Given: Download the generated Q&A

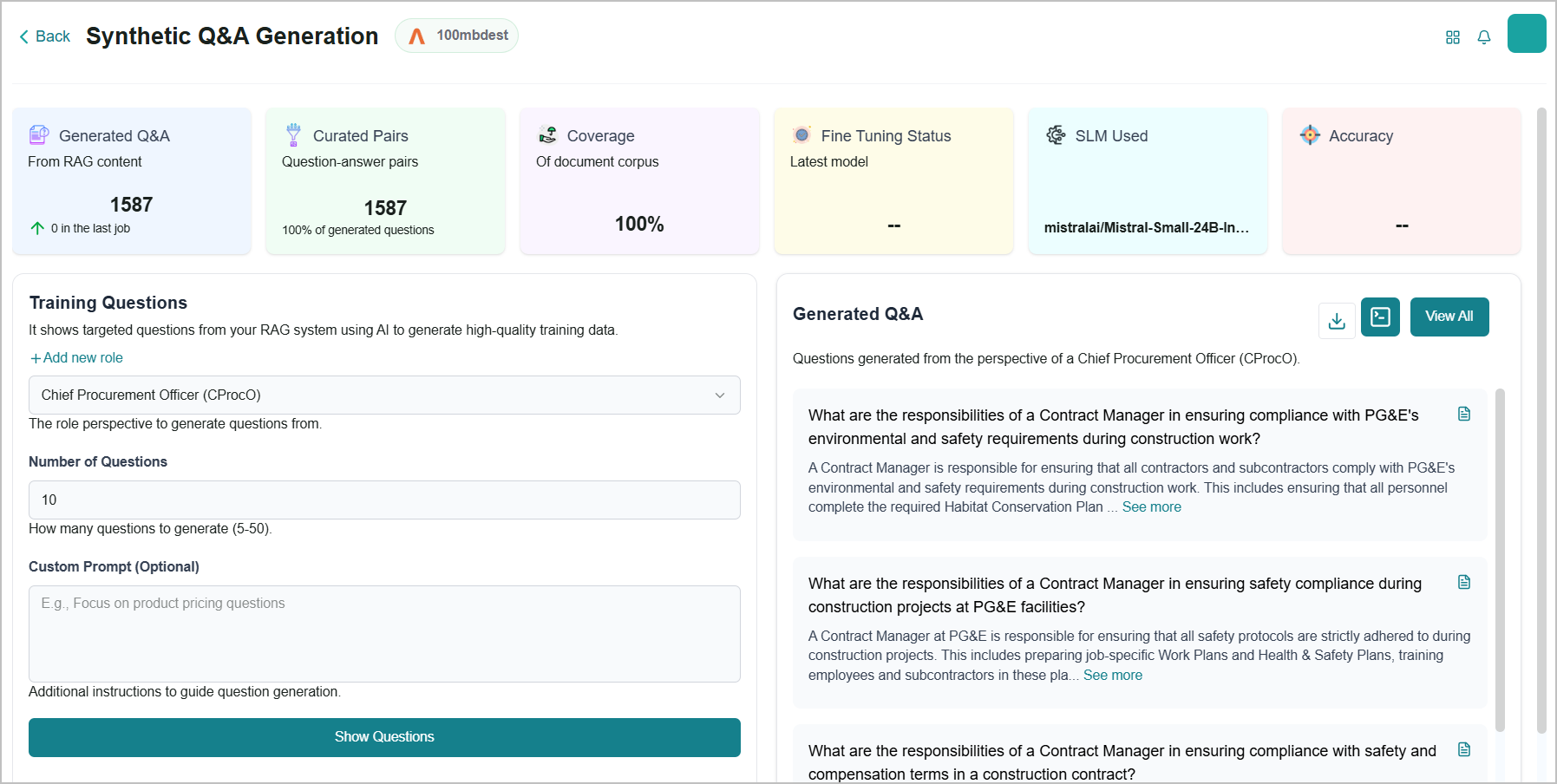Looking at the screenshot, I should (1337, 321).
